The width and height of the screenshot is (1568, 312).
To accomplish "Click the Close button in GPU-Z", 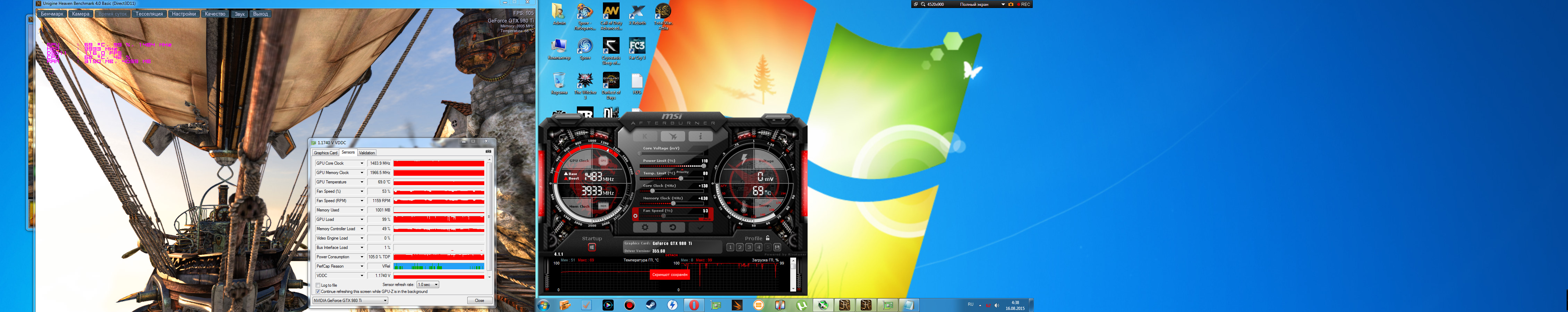I will [479, 301].
